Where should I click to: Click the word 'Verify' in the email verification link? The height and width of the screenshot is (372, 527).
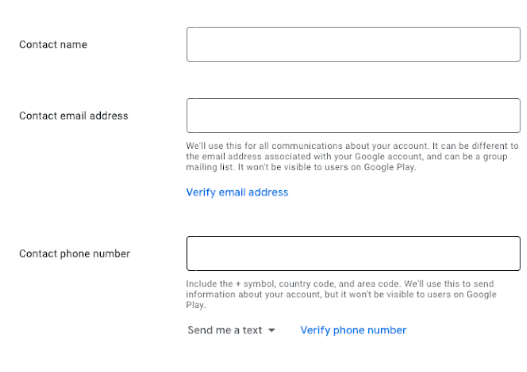click(x=201, y=192)
